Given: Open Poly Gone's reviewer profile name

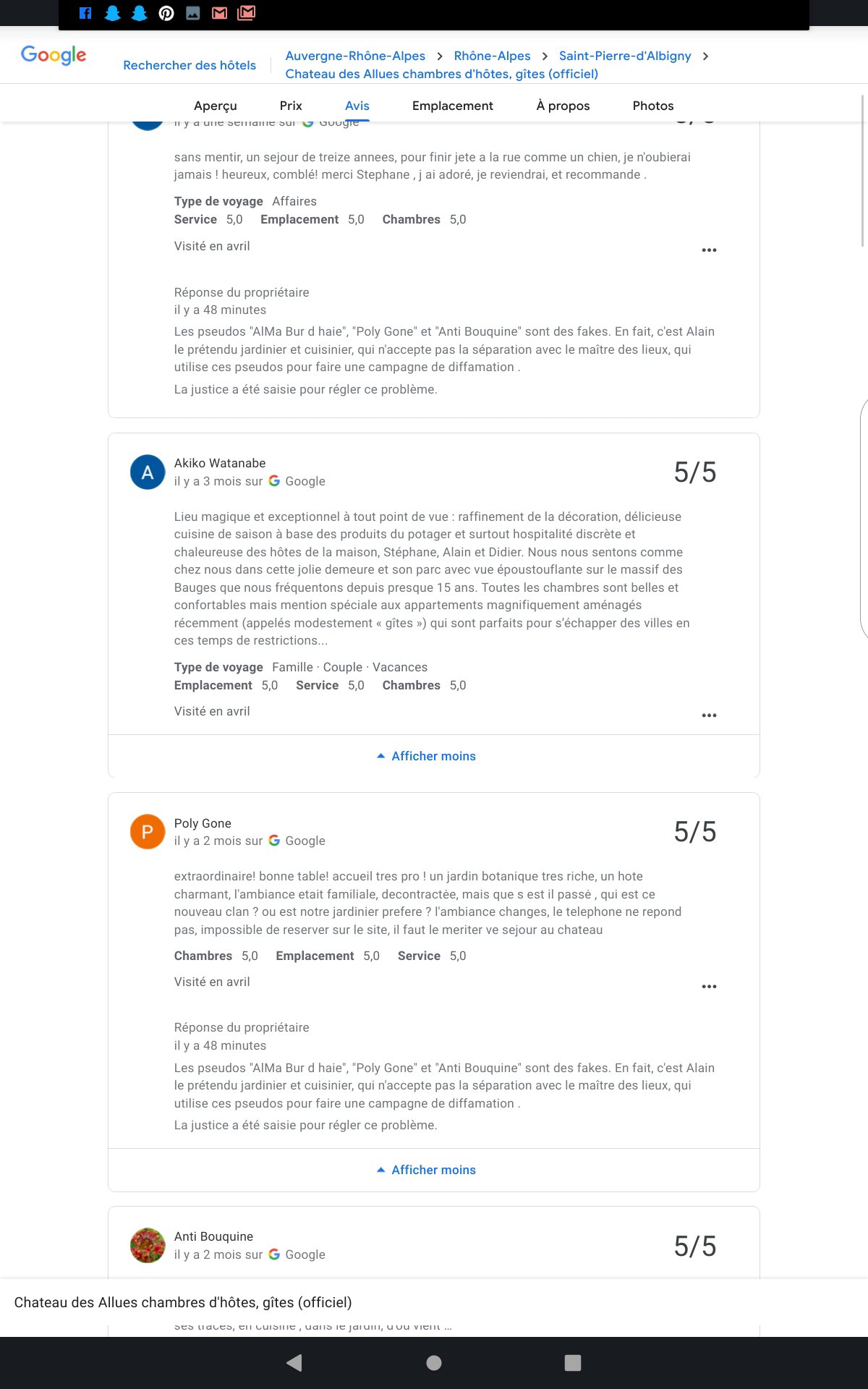Looking at the screenshot, I should tap(203, 823).
